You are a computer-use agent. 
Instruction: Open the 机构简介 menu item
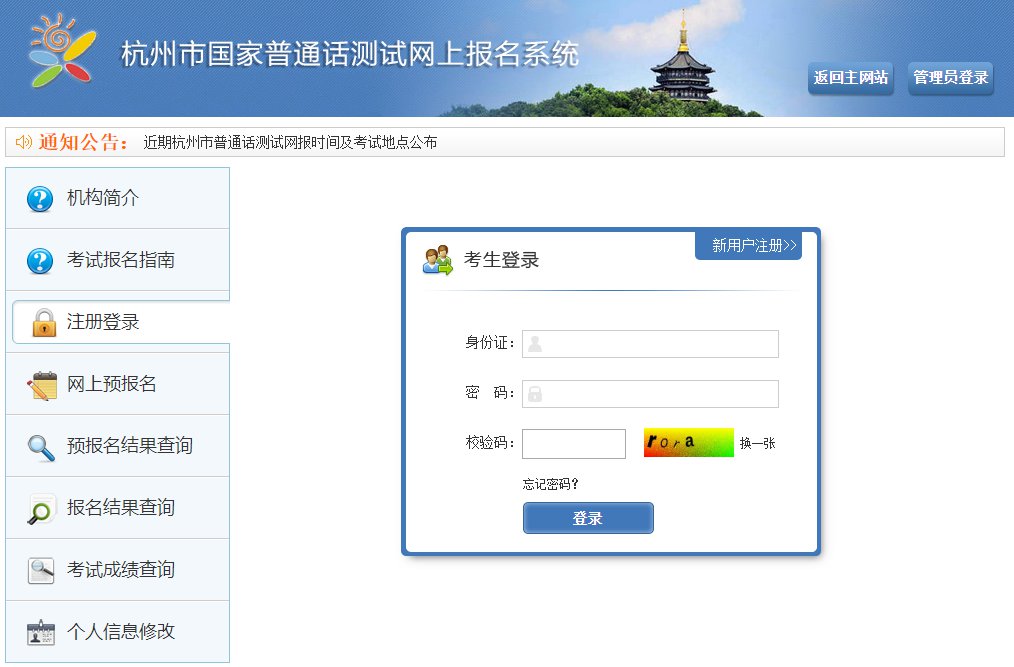click(118, 198)
